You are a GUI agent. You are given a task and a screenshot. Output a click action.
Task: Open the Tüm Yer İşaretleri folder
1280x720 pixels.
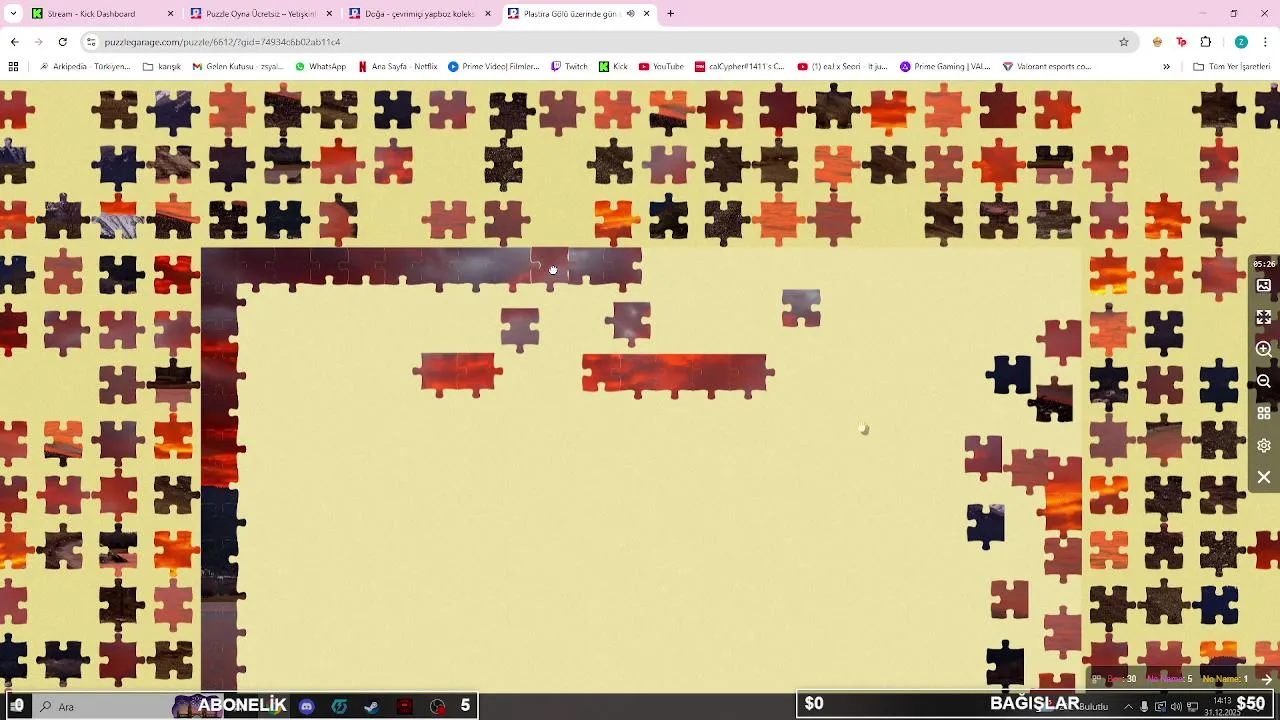coord(1232,67)
